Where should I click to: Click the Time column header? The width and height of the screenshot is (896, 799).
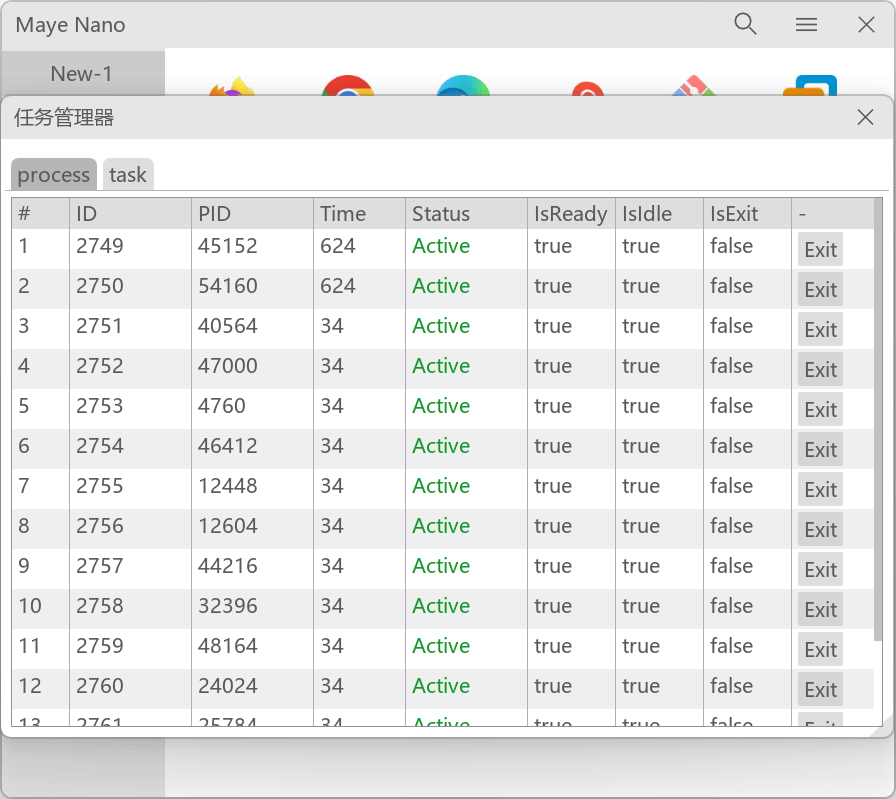pyautogui.click(x=358, y=214)
